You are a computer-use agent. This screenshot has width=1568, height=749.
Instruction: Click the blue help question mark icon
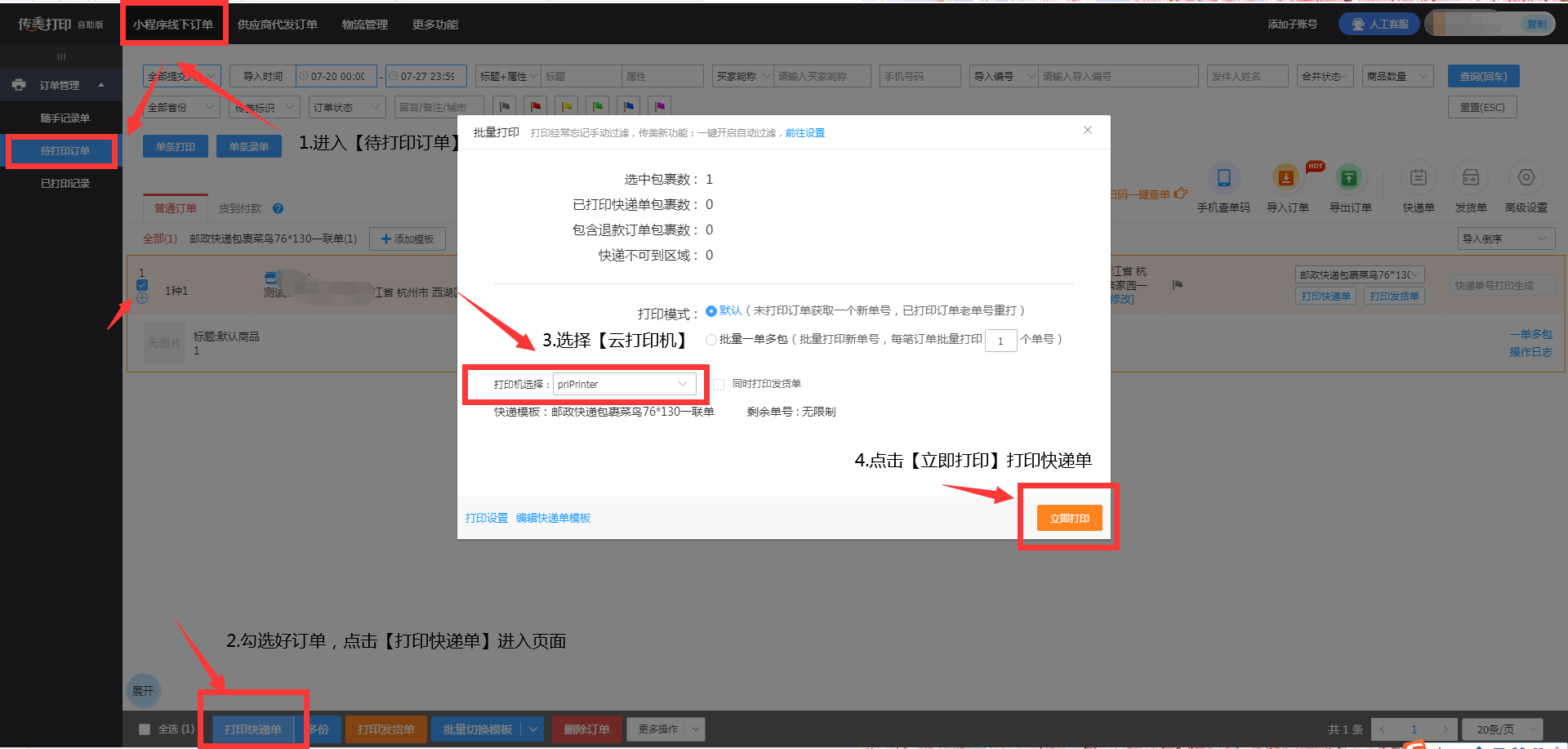(x=278, y=209)
